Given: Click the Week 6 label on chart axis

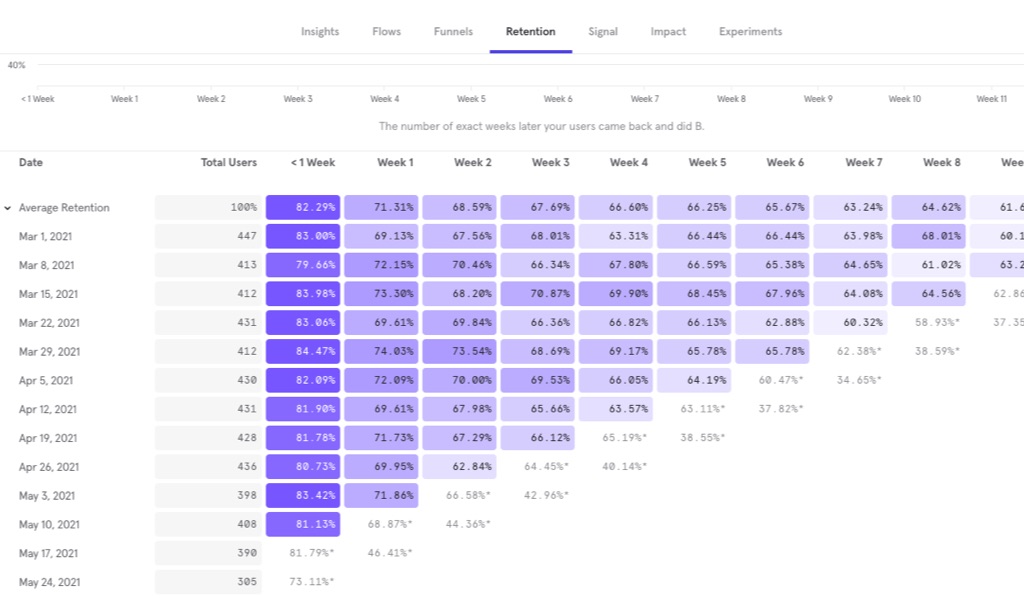Looking at the screenshot, I should (x=558, y=99).
